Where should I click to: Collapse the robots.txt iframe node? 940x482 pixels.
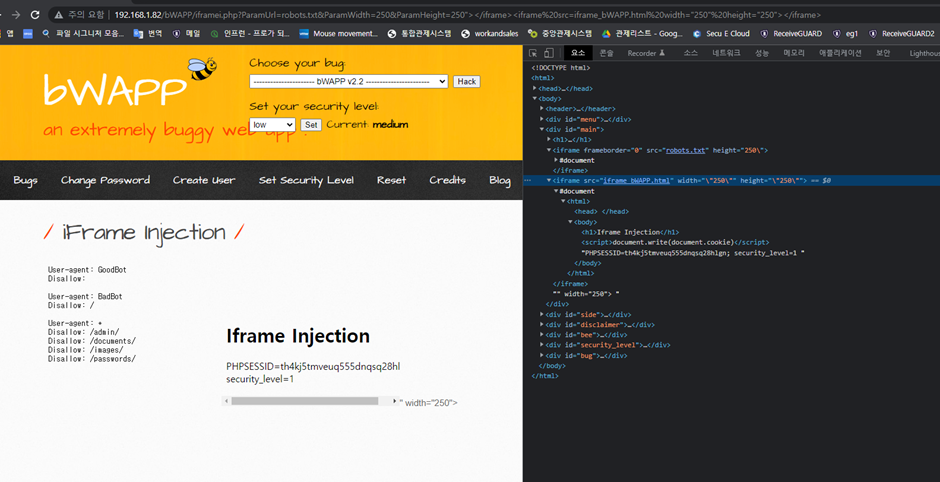pos(549,150)
